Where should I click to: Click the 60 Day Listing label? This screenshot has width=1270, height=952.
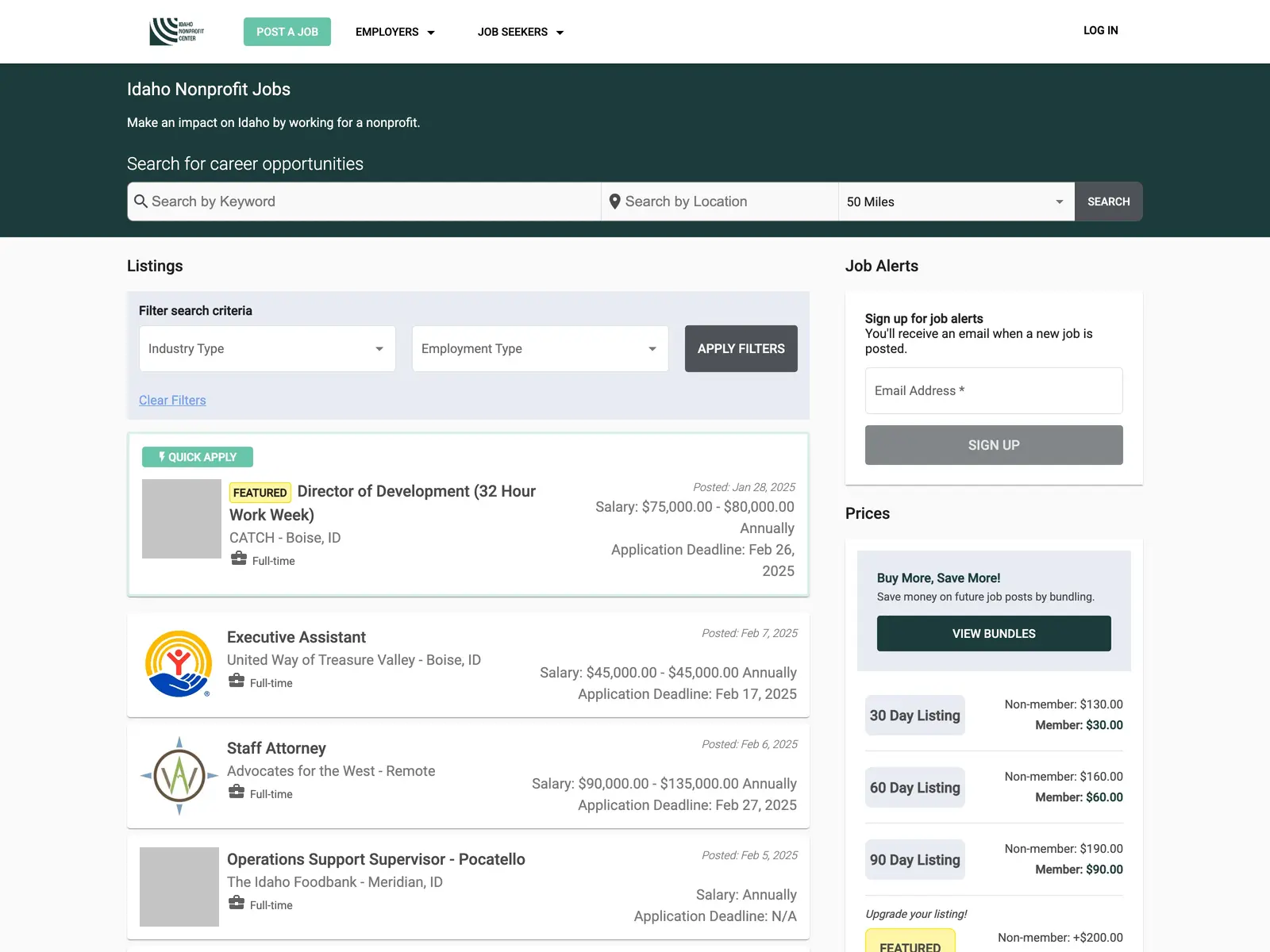click(x=915, y=788)
